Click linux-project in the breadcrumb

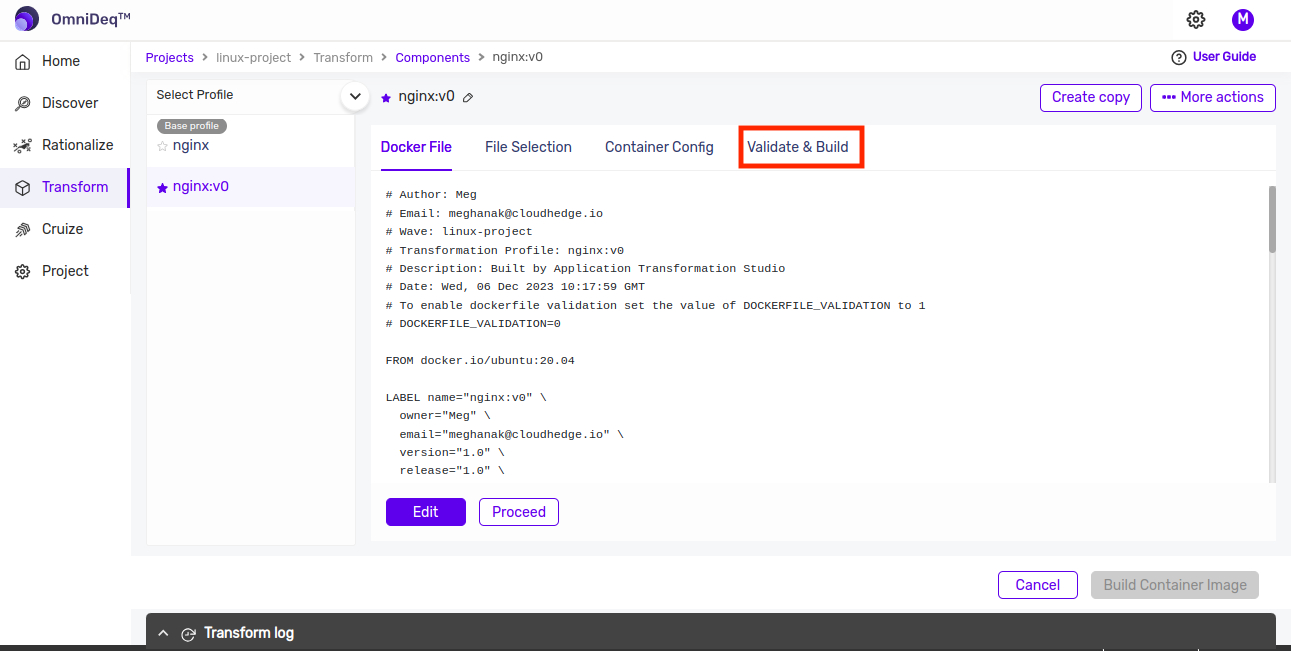click(x=253, y=58)
